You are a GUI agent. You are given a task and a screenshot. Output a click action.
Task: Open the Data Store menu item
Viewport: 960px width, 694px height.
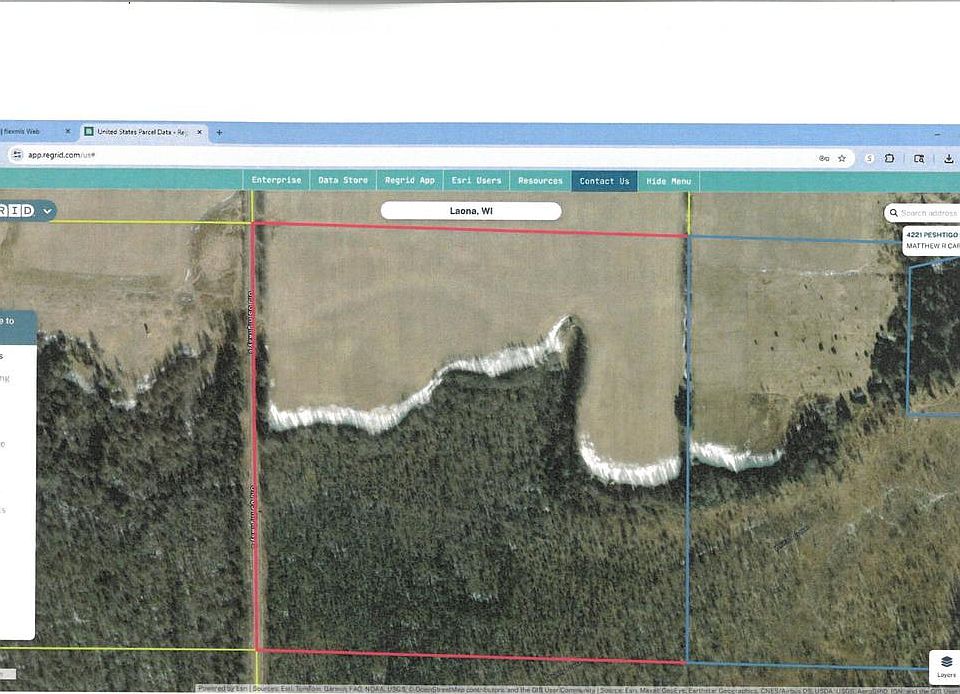(342, 181)
